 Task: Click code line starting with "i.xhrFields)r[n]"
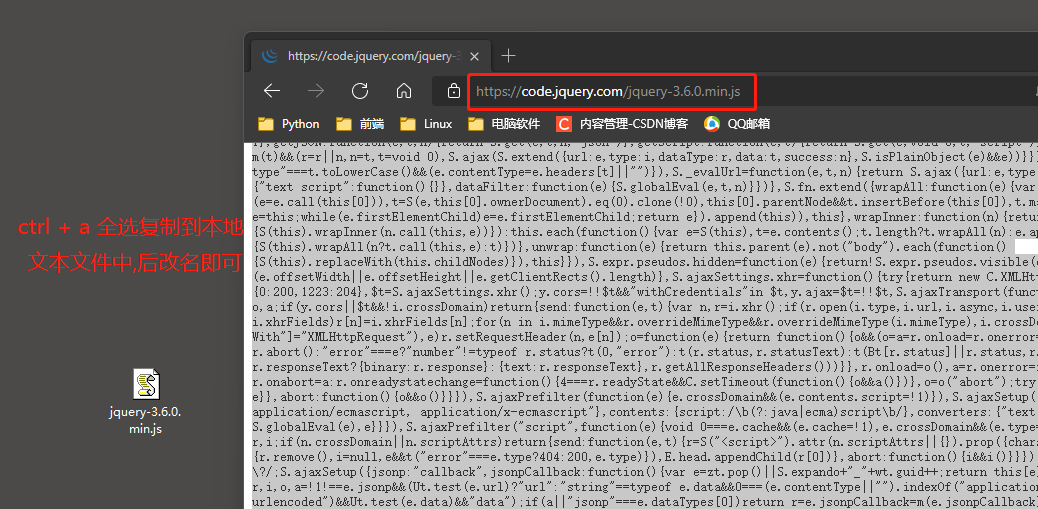coord(645,322)
